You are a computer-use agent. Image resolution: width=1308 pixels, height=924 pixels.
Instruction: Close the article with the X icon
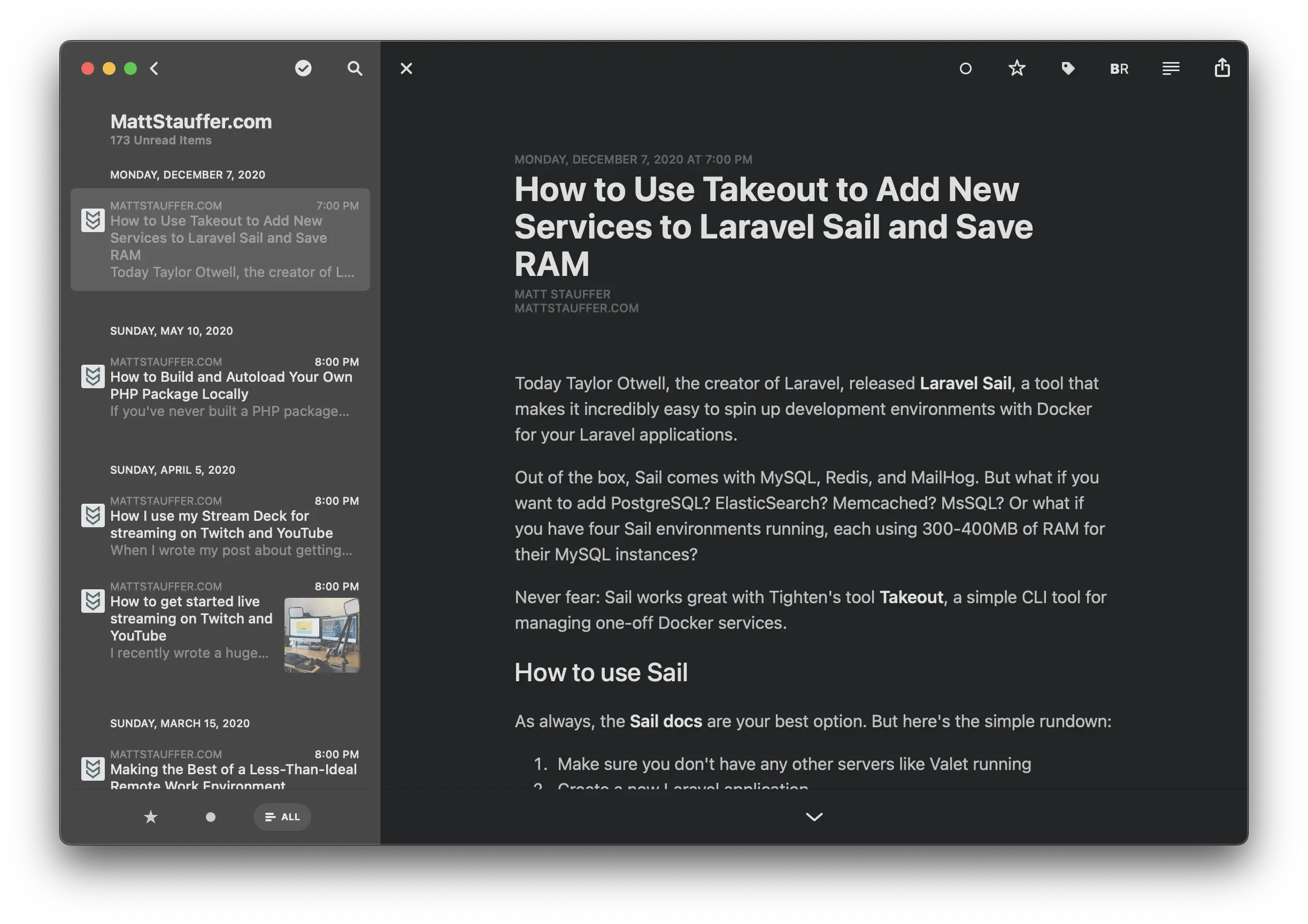[x=406, y=68]
